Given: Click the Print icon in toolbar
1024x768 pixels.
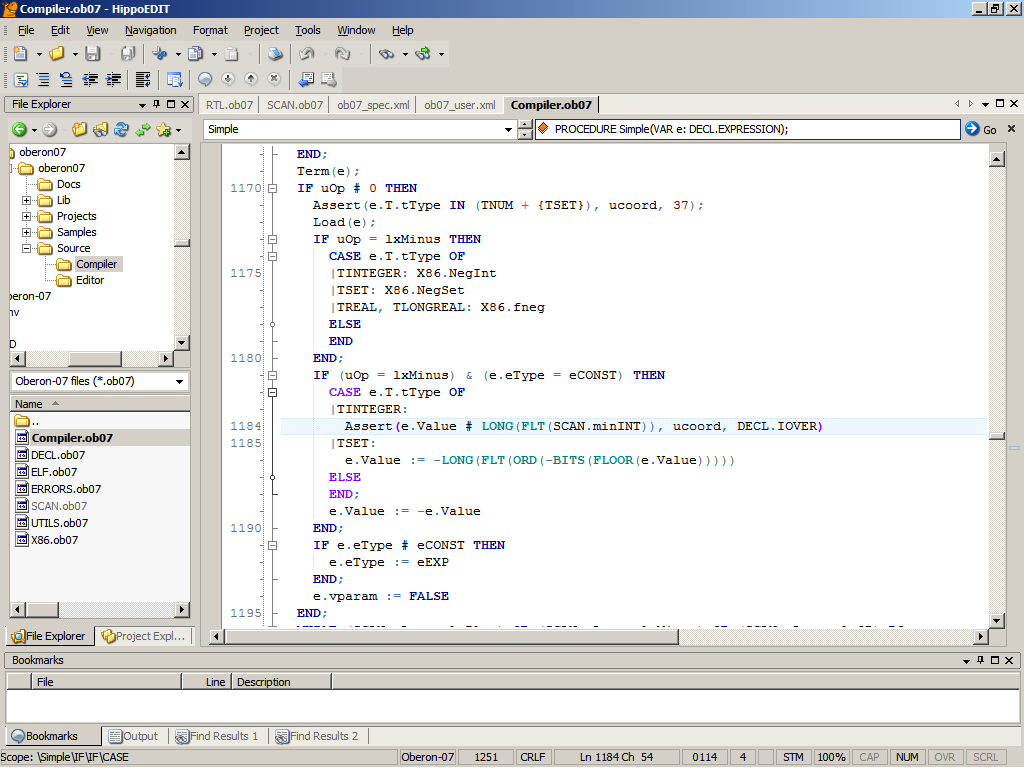Looking at the screenshot, I should [275, 54].
